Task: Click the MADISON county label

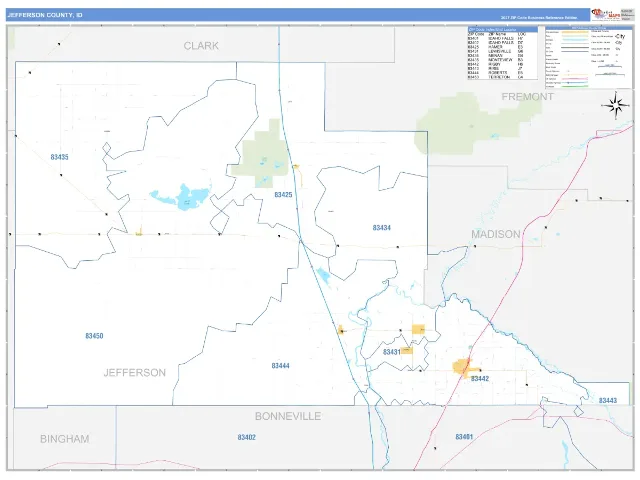Action: coord(496,234)
